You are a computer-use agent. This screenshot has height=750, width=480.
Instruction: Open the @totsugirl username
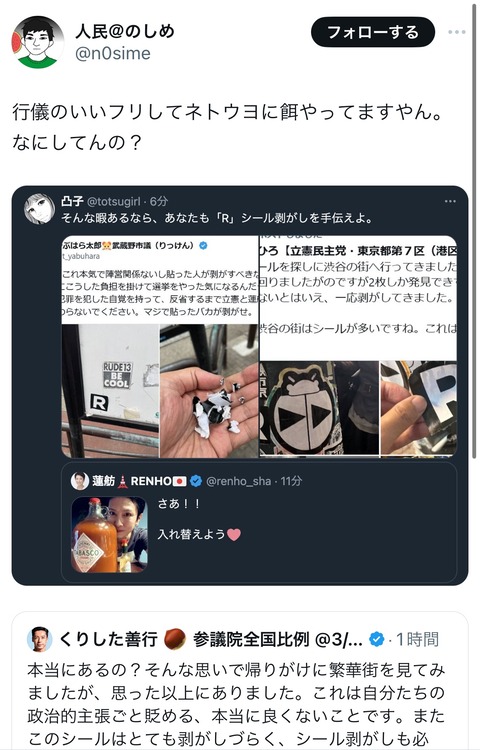114,201
